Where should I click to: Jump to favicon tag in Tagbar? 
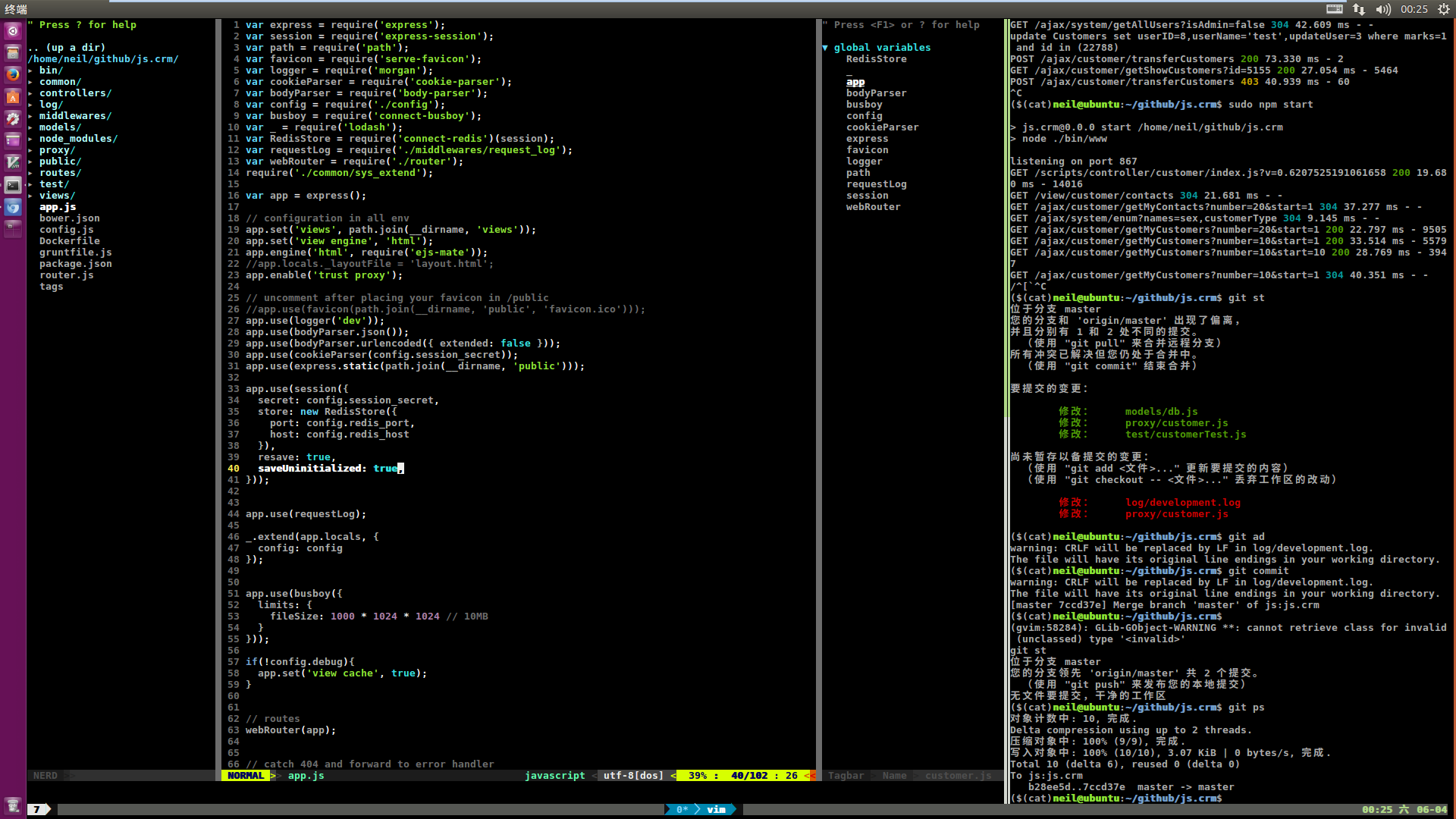pos(868,150)
